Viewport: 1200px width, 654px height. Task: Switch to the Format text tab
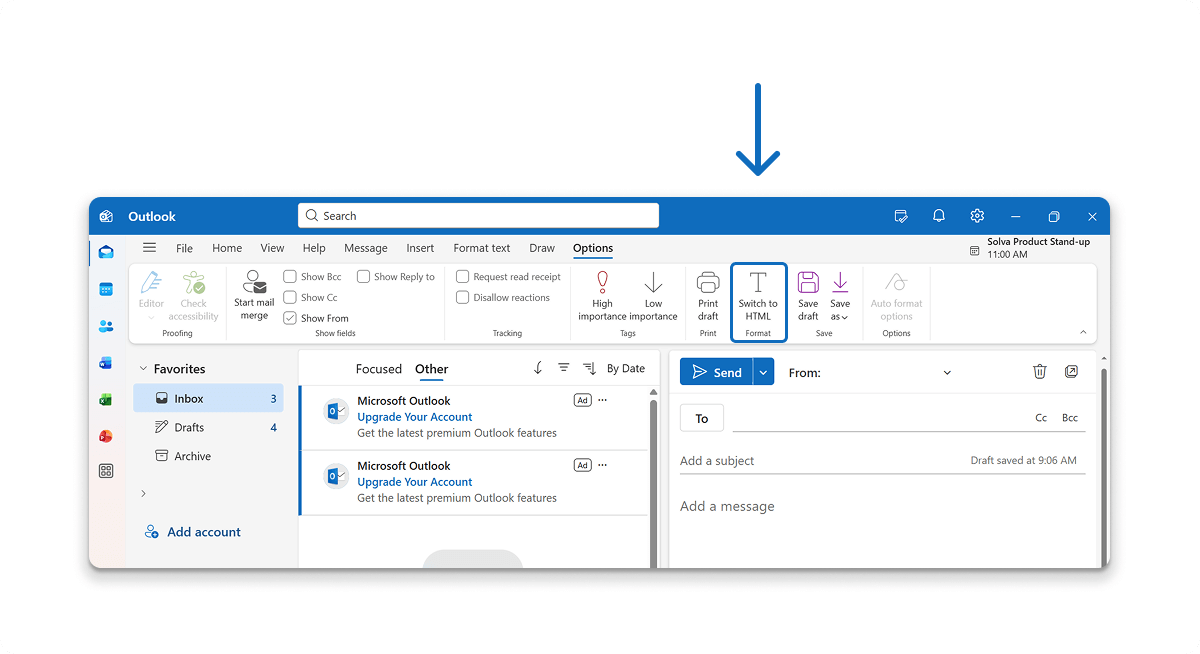(x=481, y=248)
